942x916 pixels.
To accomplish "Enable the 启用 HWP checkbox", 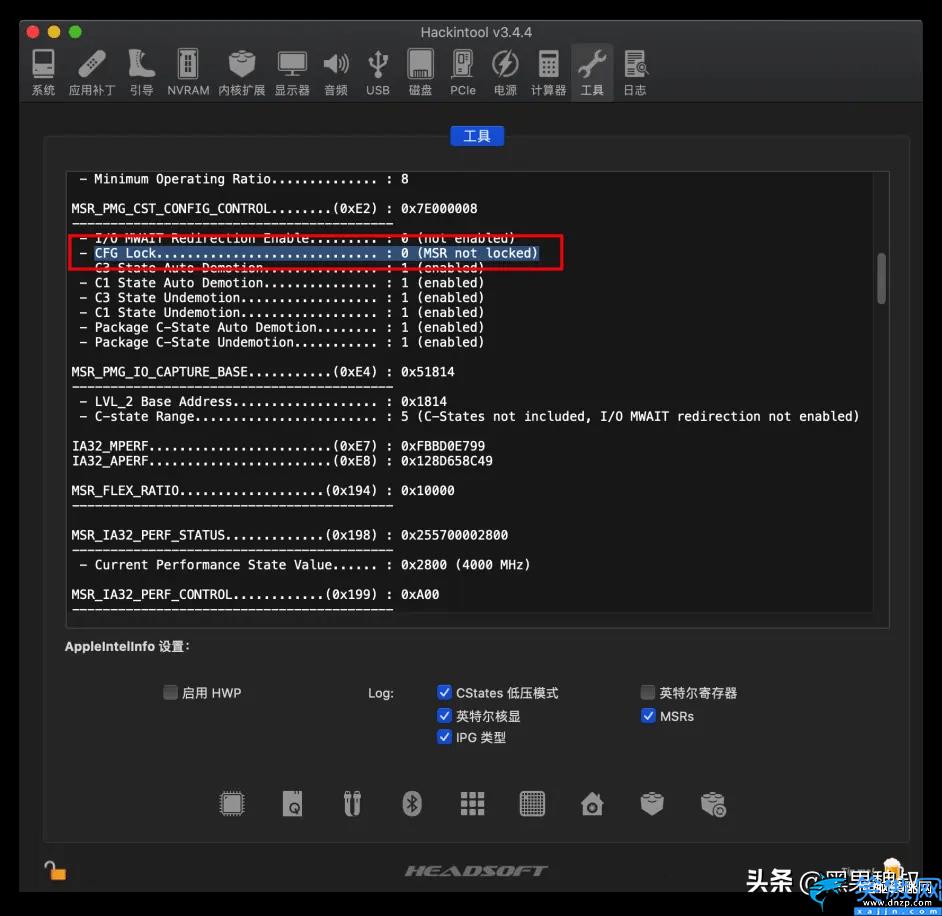I will pyautogui.click(x=171, y=693).
